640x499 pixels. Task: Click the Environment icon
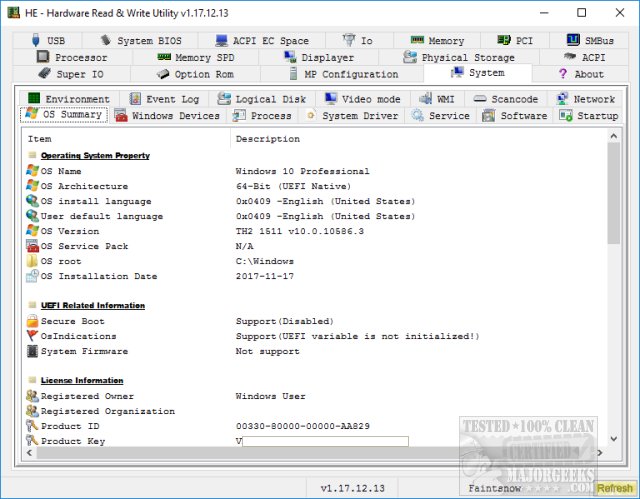coord(34,98)
